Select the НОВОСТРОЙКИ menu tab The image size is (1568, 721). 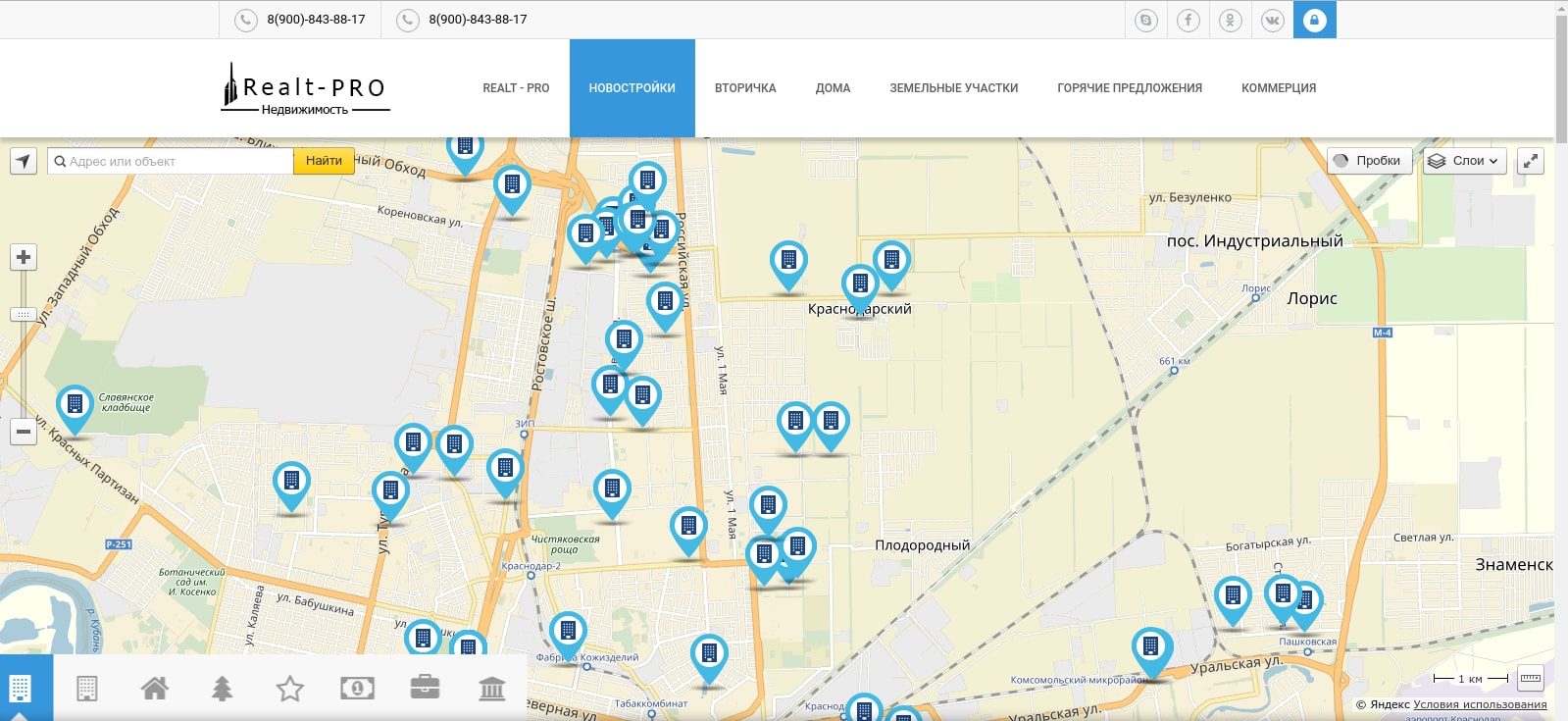632,88
